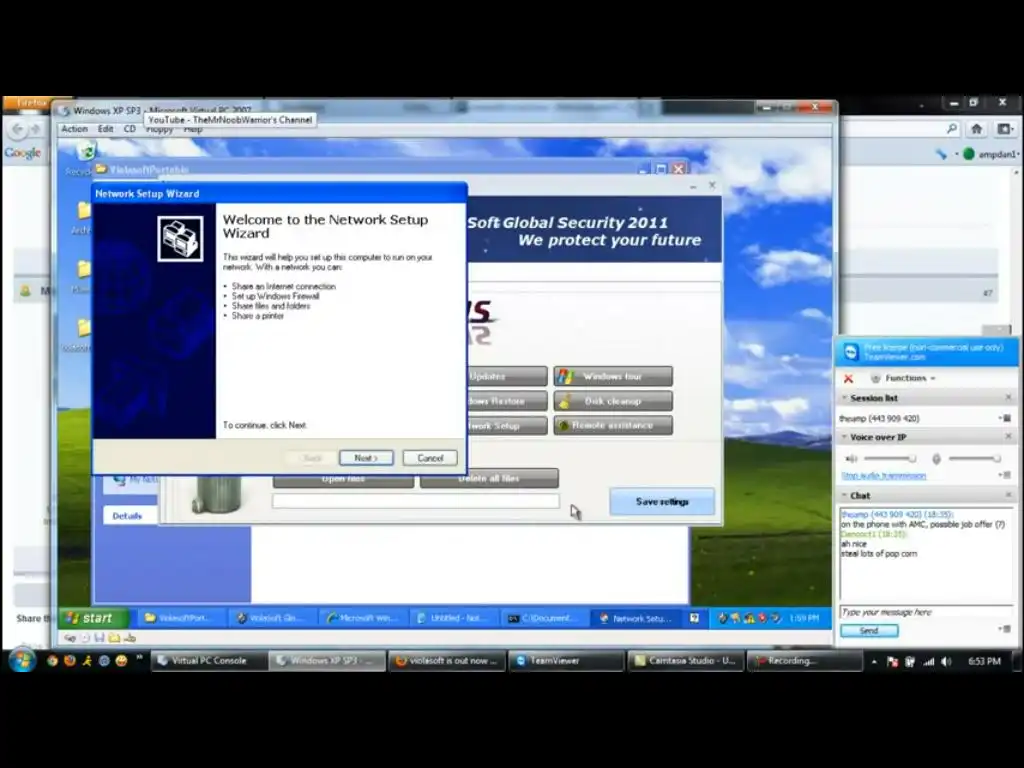The height and width of the screenshot is (768, 1024).
Task: Click the Details panel header in Explorer
Action: tap(129, 516)
